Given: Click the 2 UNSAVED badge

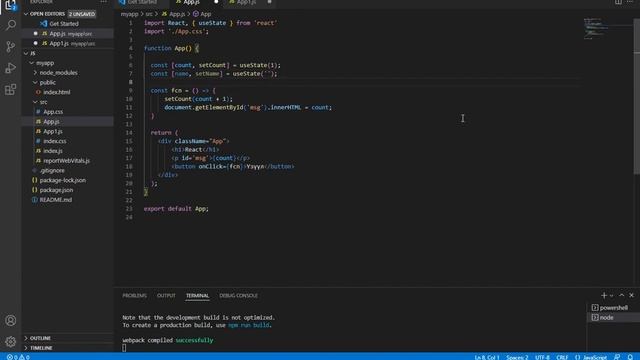Looking at the screenshot, I should [82, 14].
